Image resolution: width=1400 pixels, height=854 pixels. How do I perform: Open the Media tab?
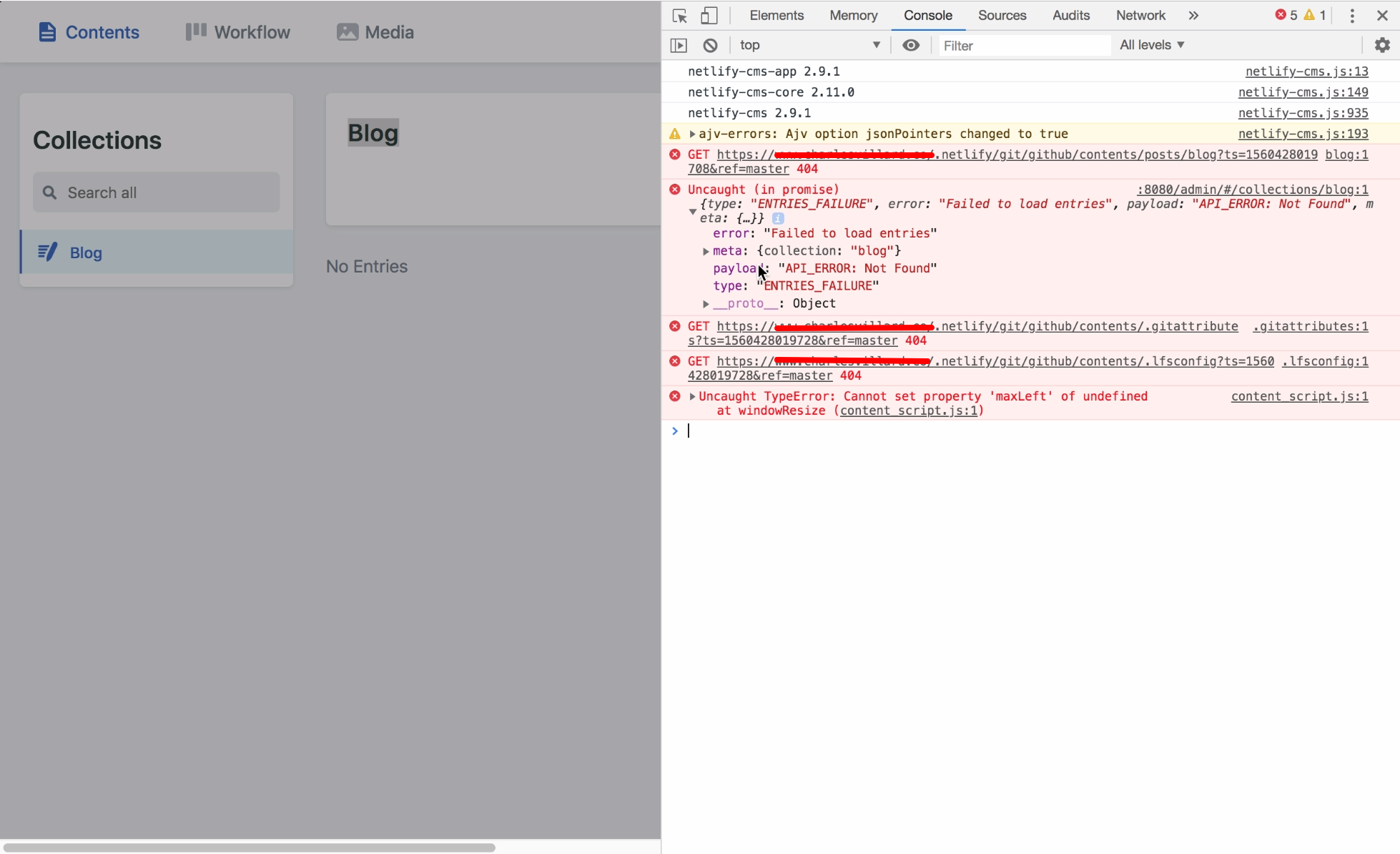click(375, 32)
